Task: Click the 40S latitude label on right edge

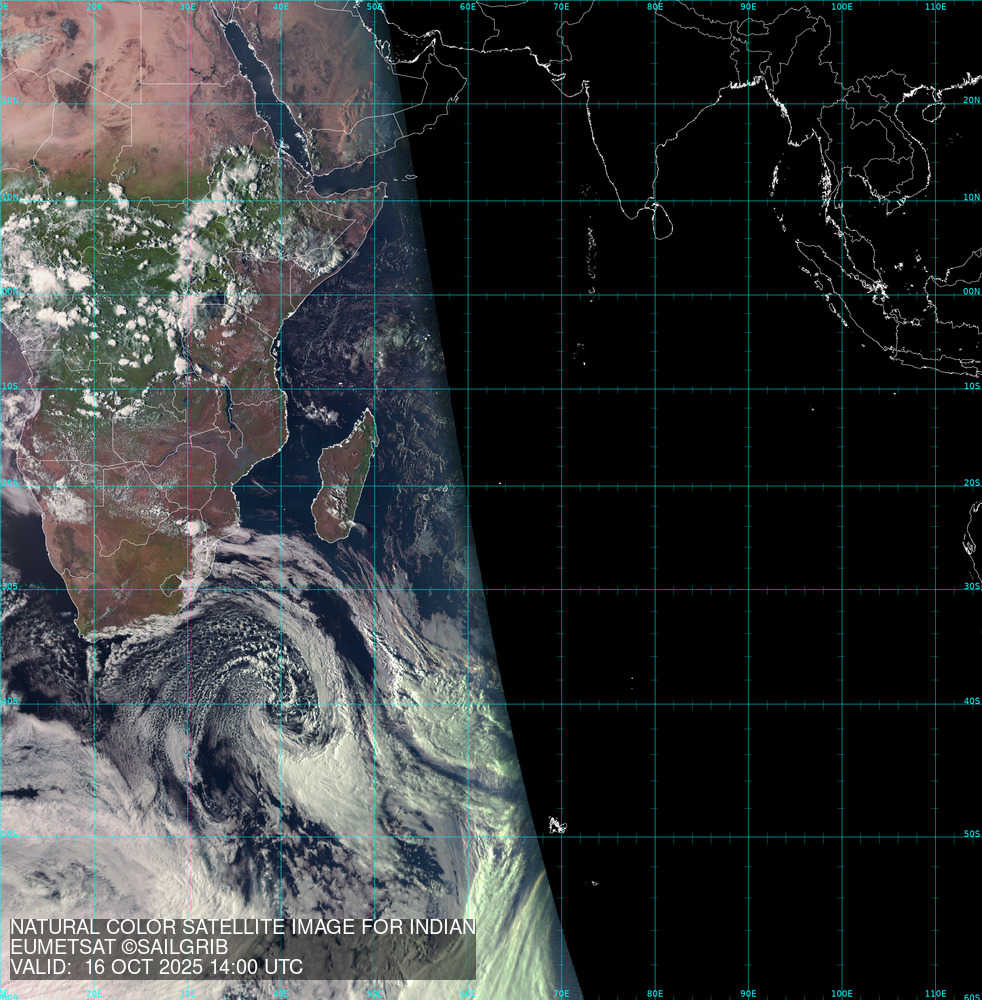Action: [970, 701]
